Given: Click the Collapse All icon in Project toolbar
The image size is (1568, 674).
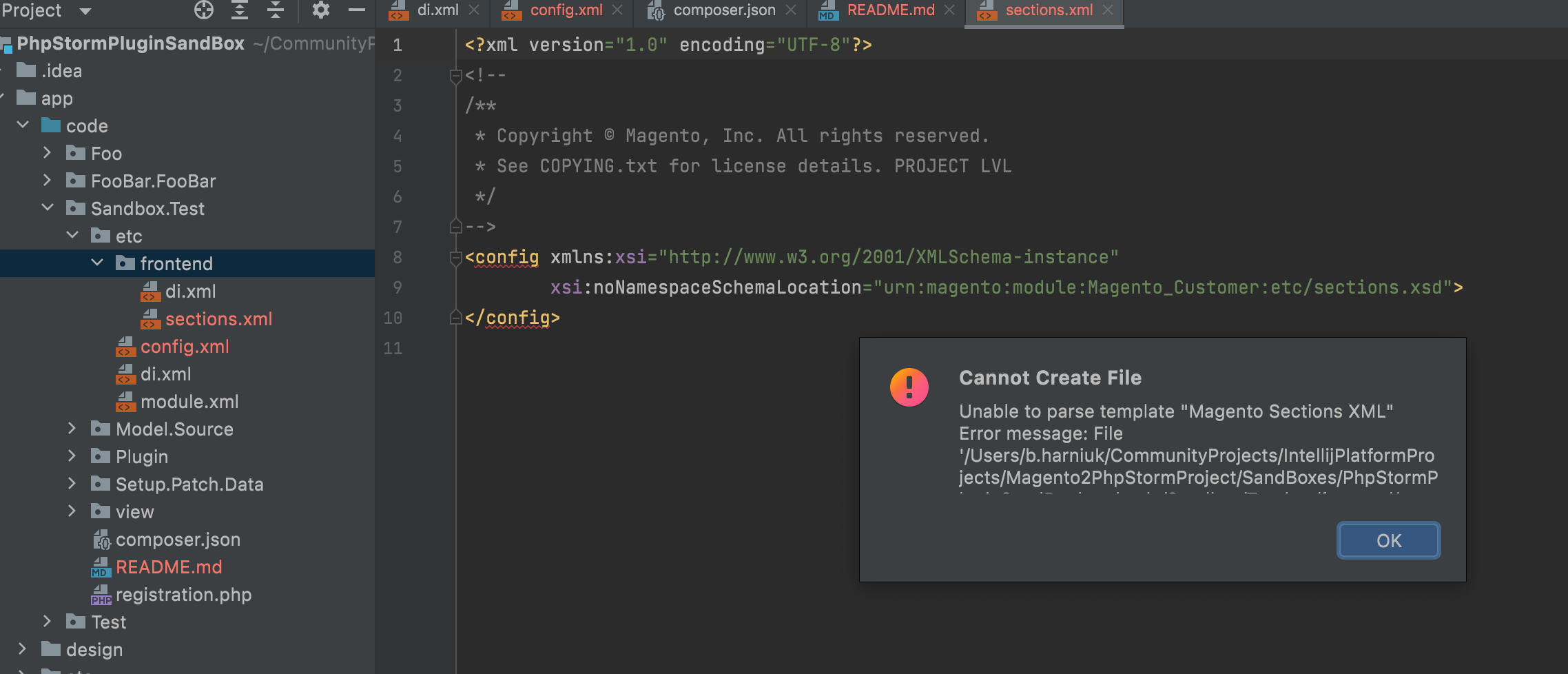Looking at the screenshot, I should (275, 10).
